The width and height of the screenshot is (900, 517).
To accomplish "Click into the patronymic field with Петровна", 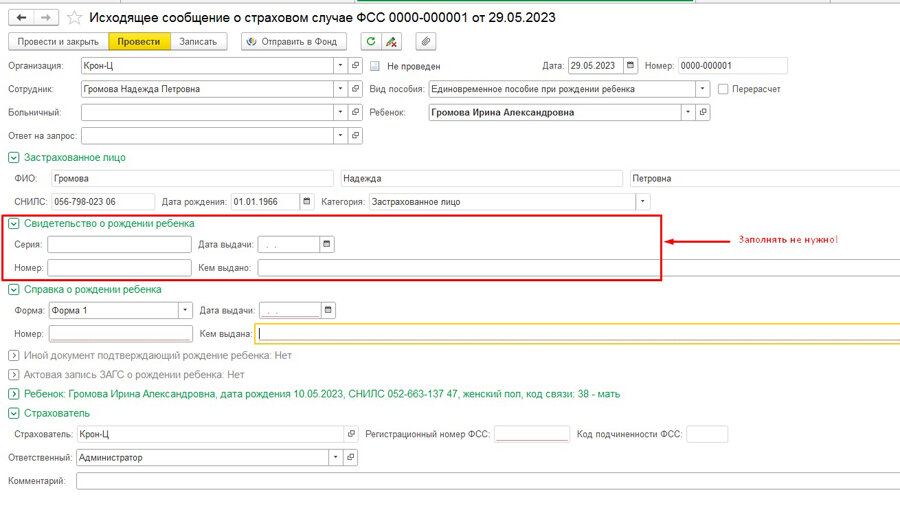I will (765, 178).
